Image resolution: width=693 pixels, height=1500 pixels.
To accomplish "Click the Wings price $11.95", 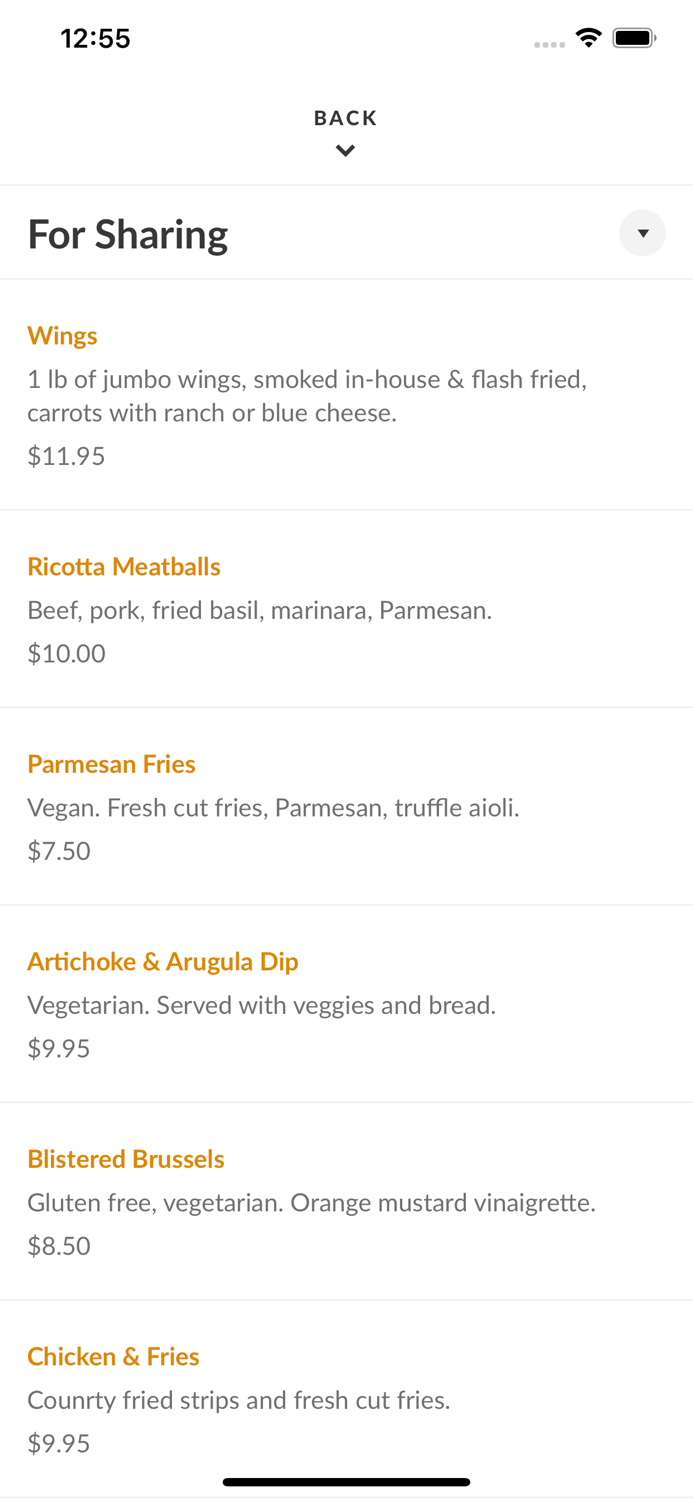I will tap(66, 456).
